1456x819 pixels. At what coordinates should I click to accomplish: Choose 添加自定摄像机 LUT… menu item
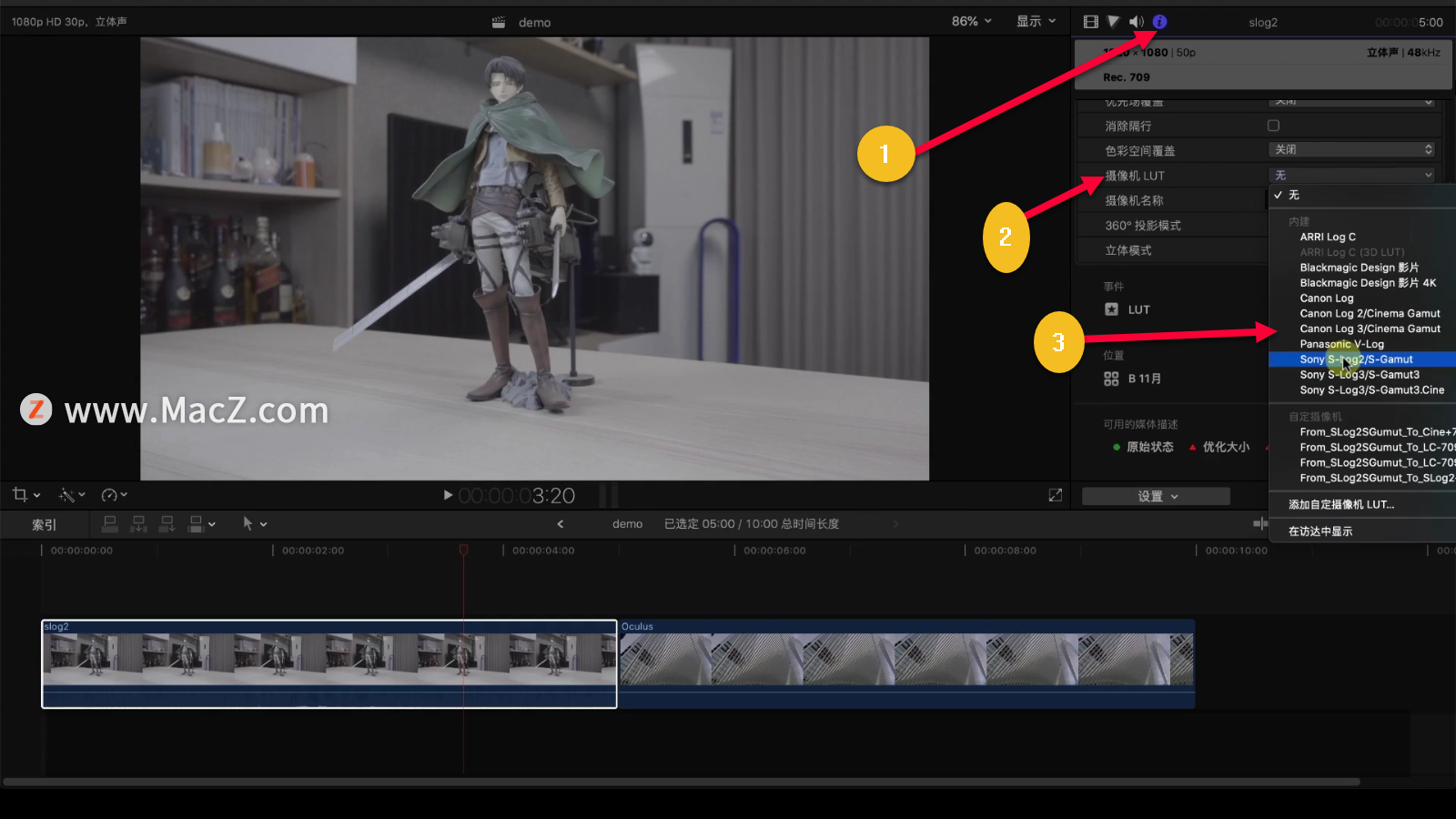point(1340,504)
